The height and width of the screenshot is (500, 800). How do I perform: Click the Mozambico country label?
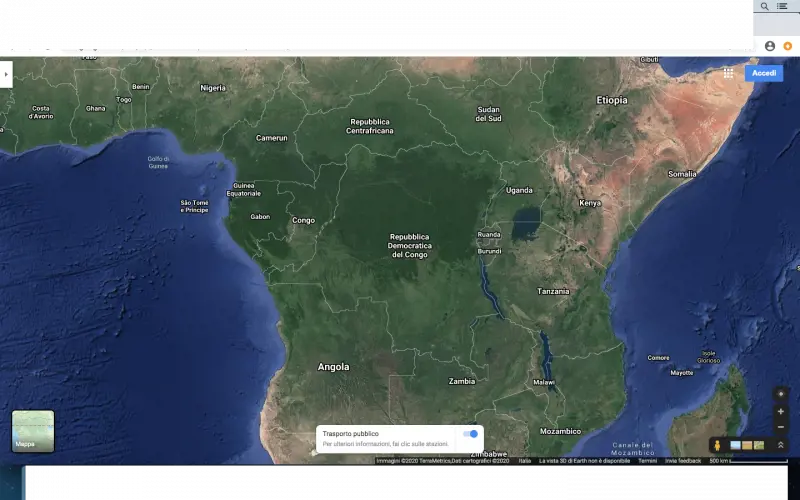560,431
